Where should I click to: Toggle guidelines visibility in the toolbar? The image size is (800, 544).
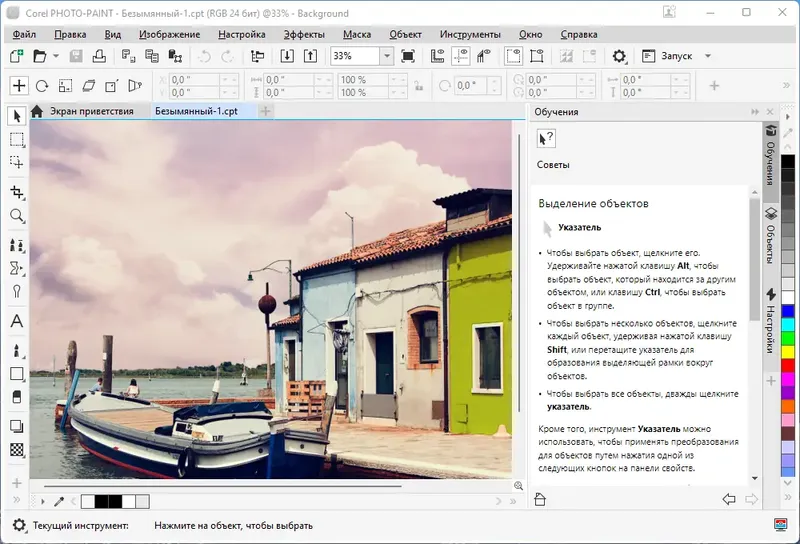(461, 56)
